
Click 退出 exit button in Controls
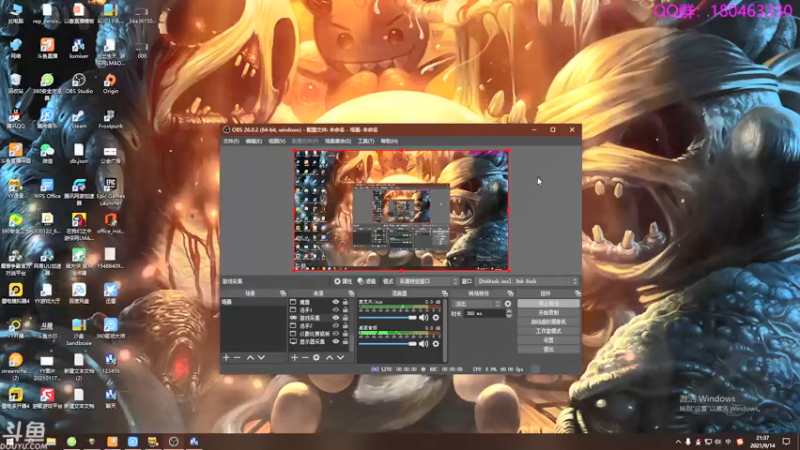point(548,349)
